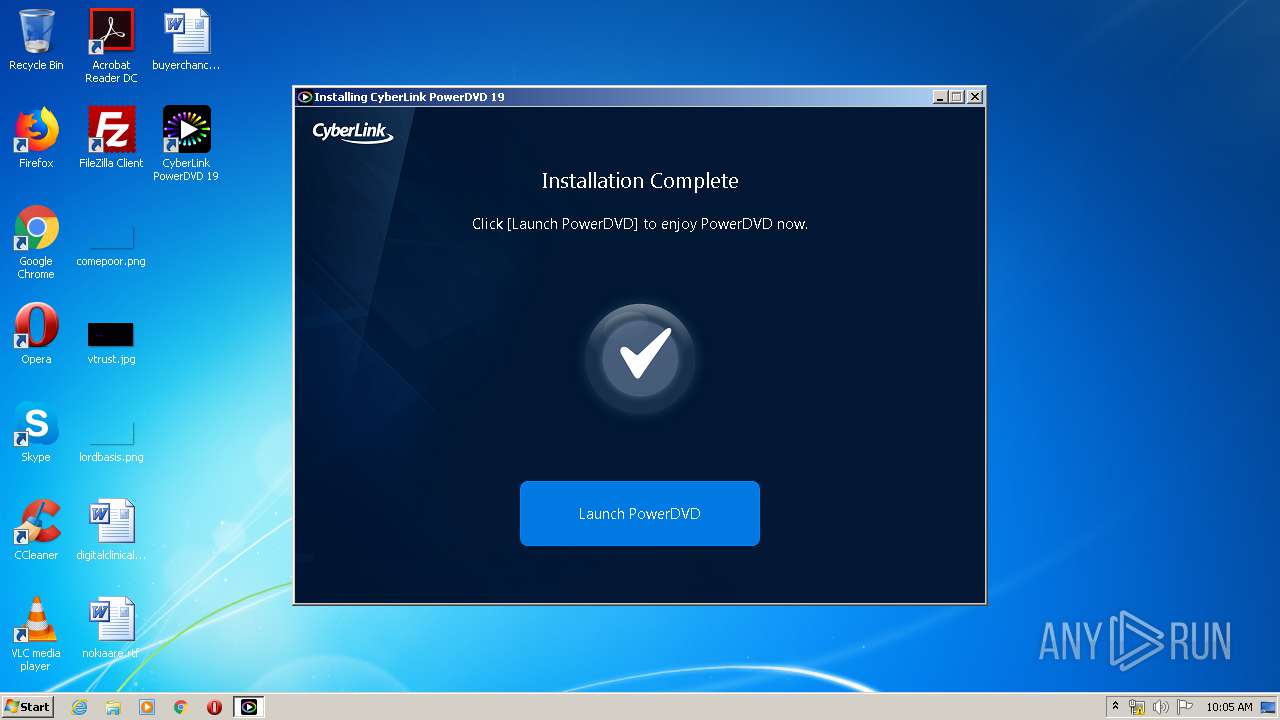Select the nokiaare.rtf document icon
This screenshot has width=1280, height=720.
(x=111, y=628)
